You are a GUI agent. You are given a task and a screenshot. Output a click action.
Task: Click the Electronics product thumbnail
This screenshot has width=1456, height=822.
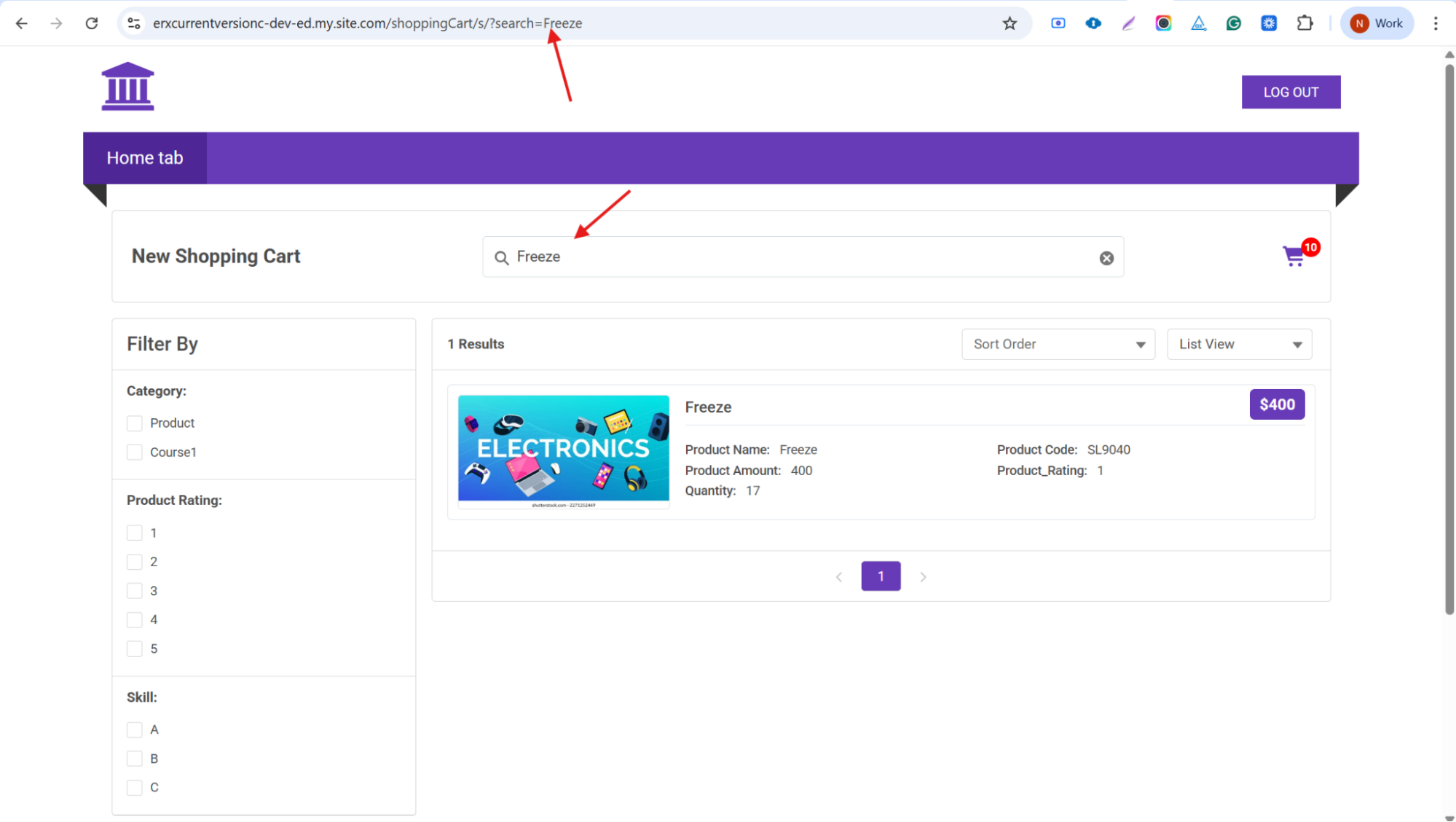pyautogui.click(x=563, y=450)
